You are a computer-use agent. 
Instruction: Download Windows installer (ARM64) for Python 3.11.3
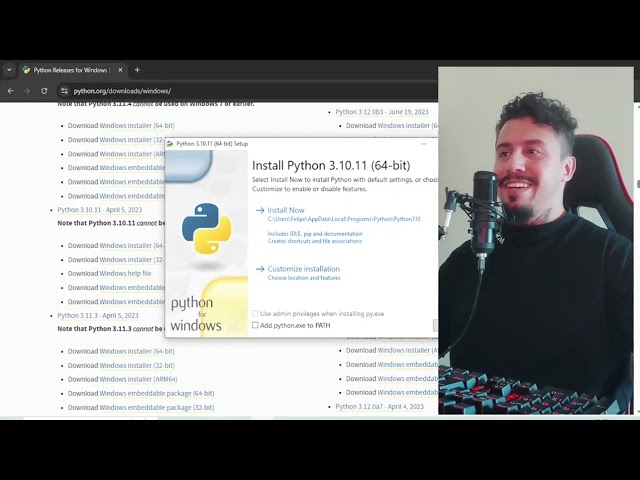point(138,379)
